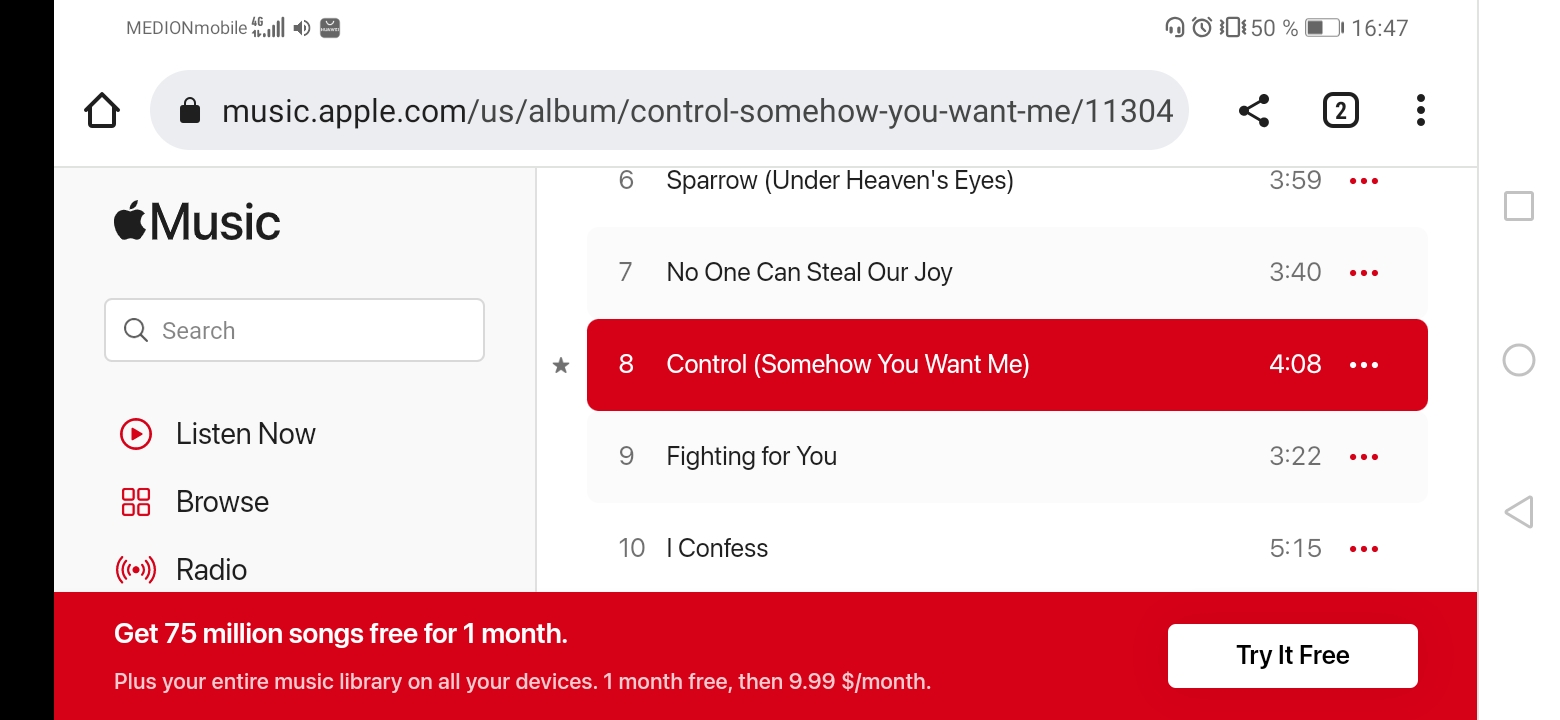Image resolution: width=1560 pixels, height=720 pixels.
Task: Select track Fighting for You
Action: [752, 457]
